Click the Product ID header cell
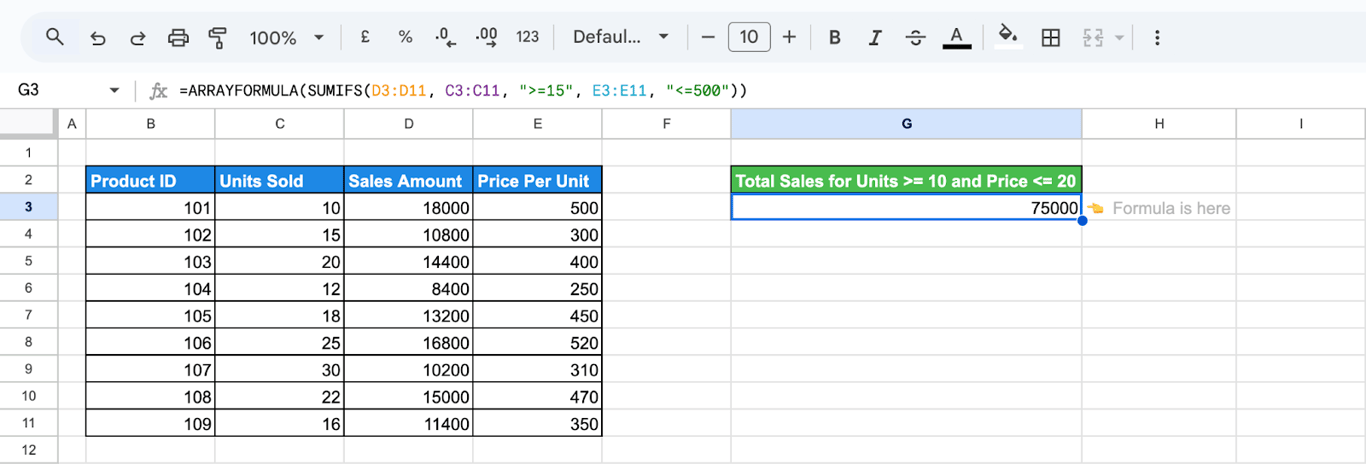Viewport: 1366px width, 464px height. [x=150, y=181]
